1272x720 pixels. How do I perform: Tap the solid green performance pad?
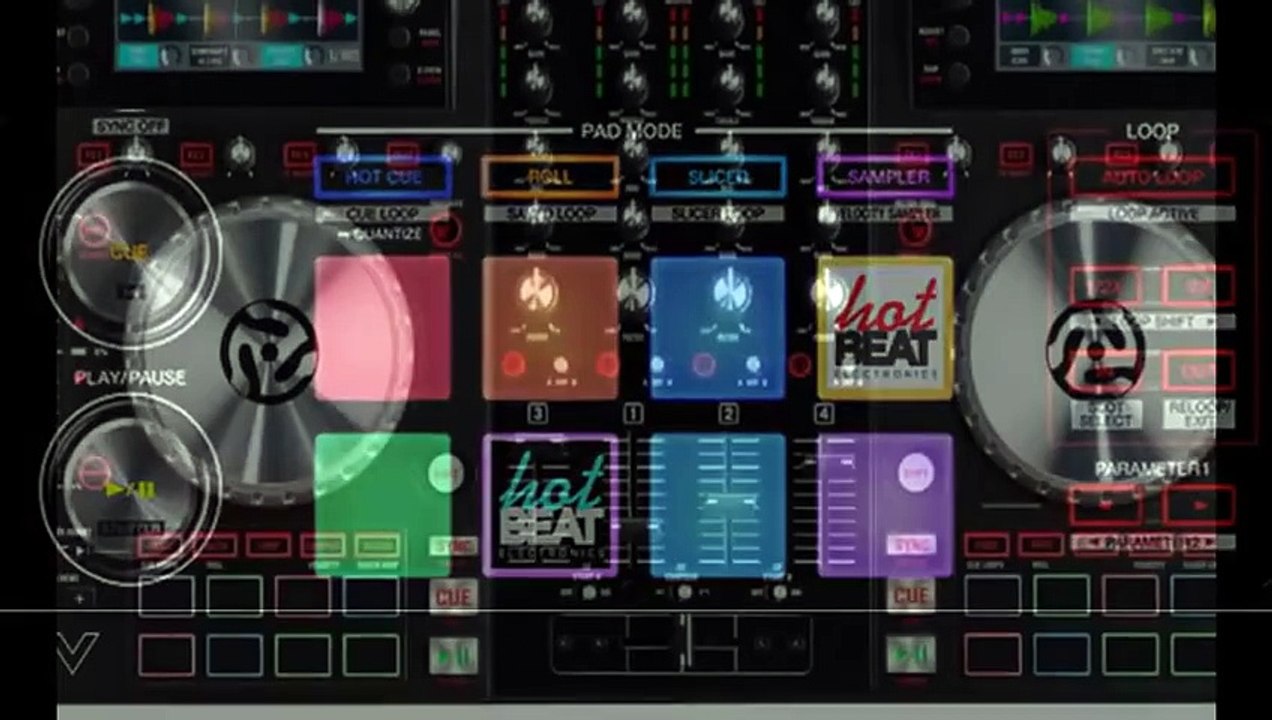(x=383, y=505)
